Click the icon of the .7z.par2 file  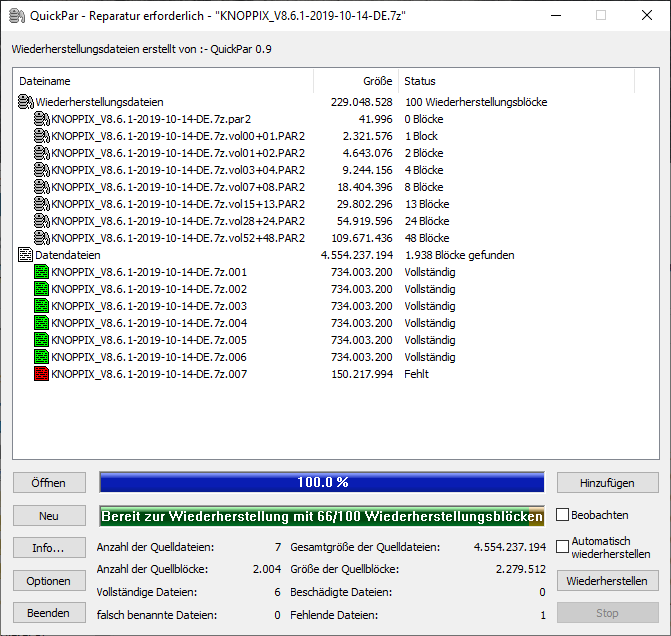pyautogui.click(x=42, y=119)
